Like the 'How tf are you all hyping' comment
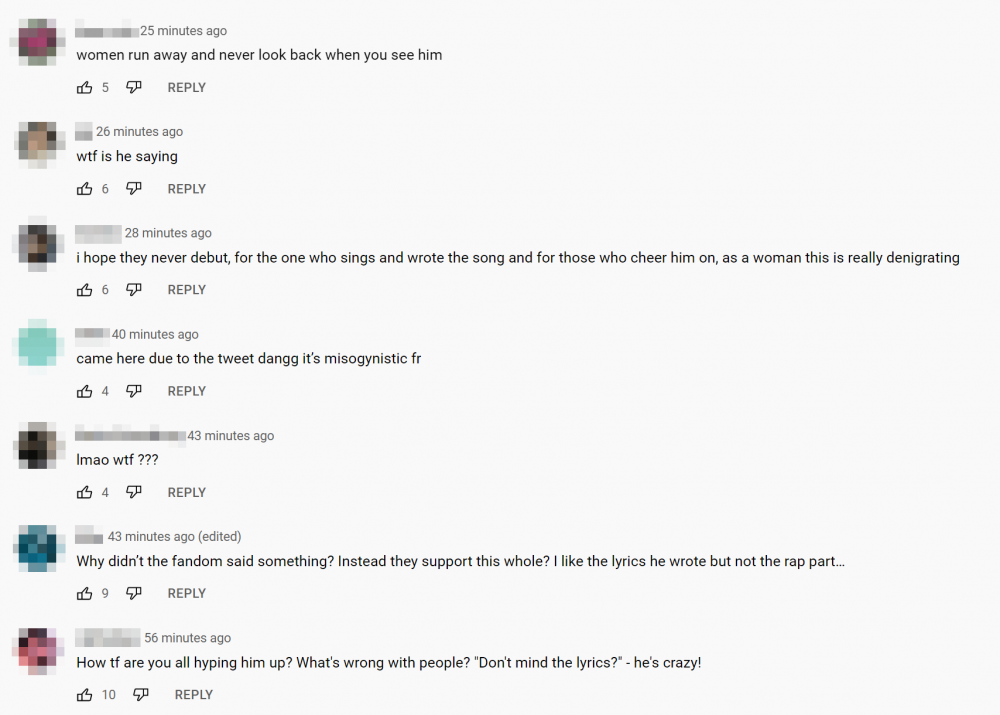This screenshot has height=715, width=1000. tap(84, 695)
